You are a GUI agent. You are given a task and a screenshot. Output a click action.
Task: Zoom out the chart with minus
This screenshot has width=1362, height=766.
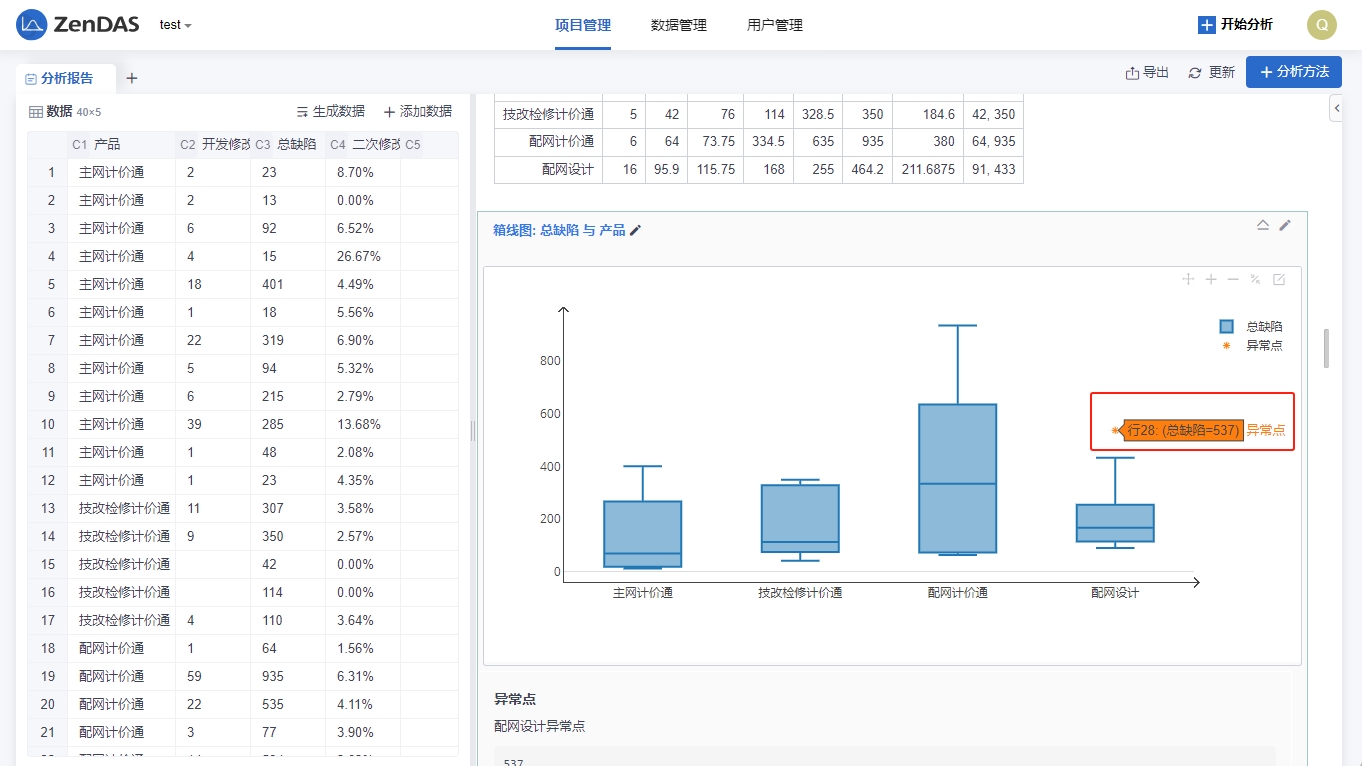(x=1233, y=280)
